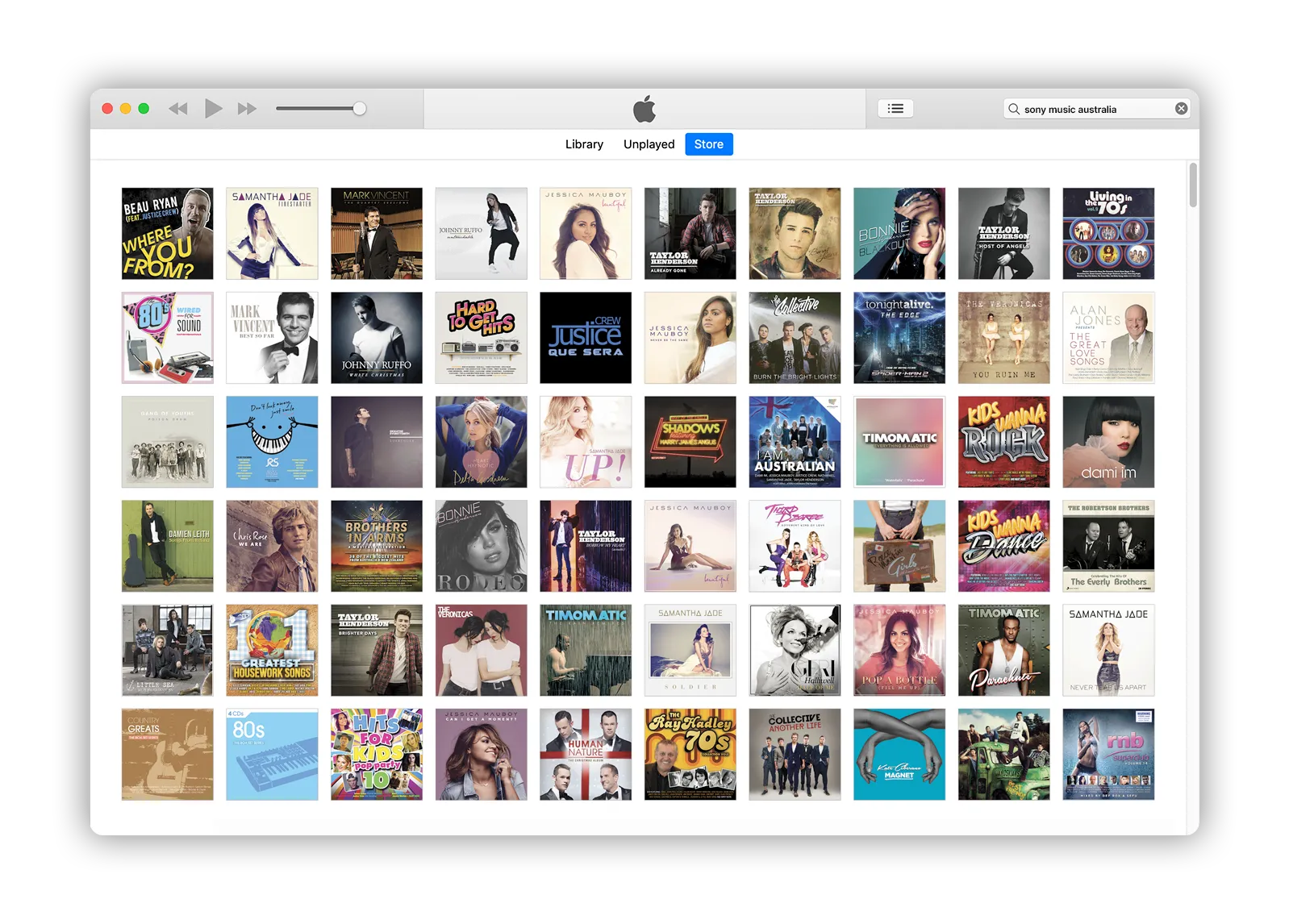The height and width of the screenshot is (924, 1289).
Task: Switch to the Library tab
Action: click(584, 144)
